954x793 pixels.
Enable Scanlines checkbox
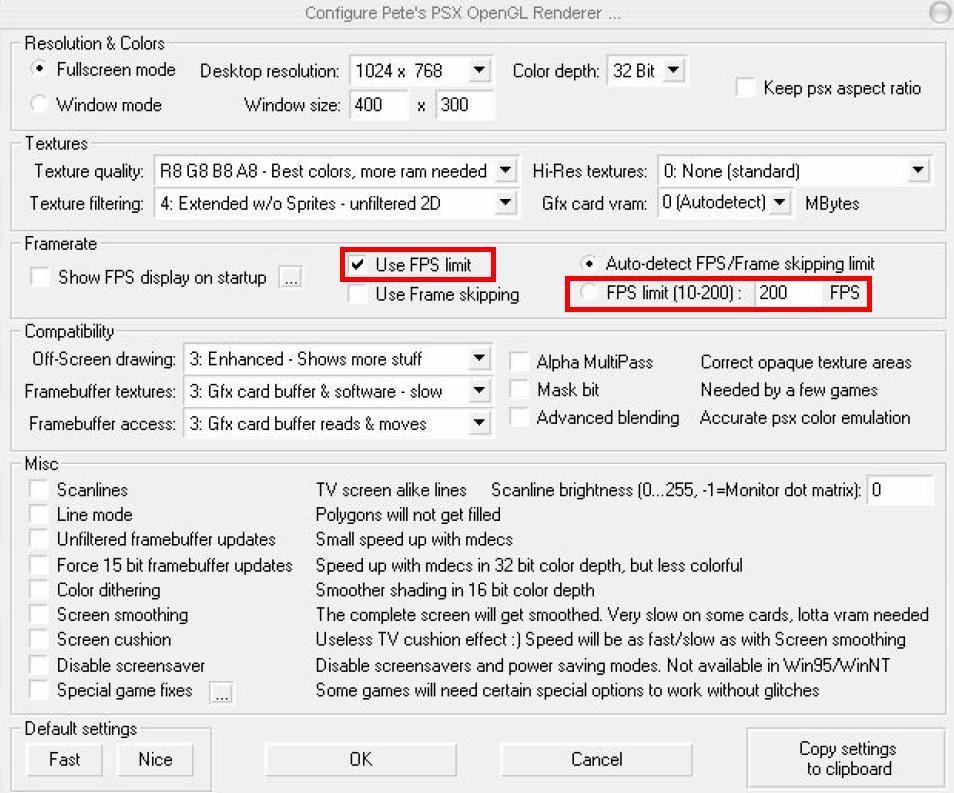[40, 489]
